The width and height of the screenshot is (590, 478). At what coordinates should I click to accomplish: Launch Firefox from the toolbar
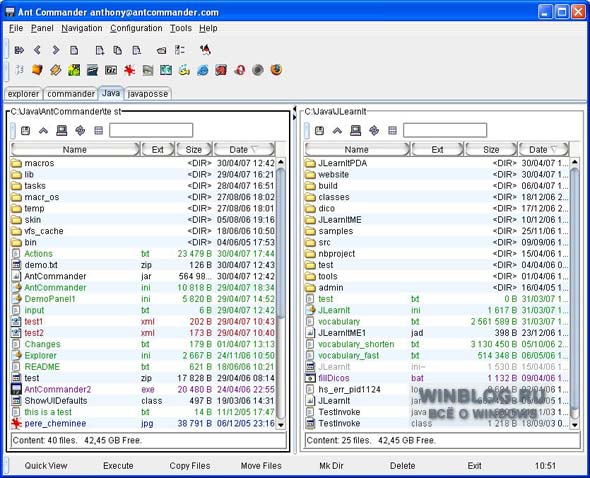click(x=276, y=70)
